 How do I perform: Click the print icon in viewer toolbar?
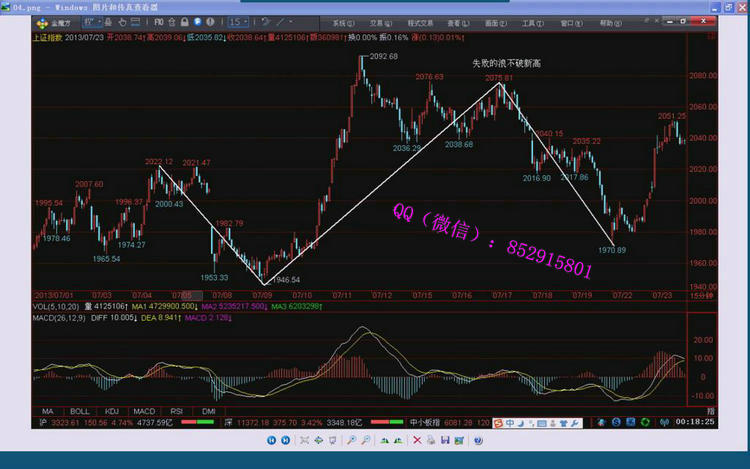(431, 440)
